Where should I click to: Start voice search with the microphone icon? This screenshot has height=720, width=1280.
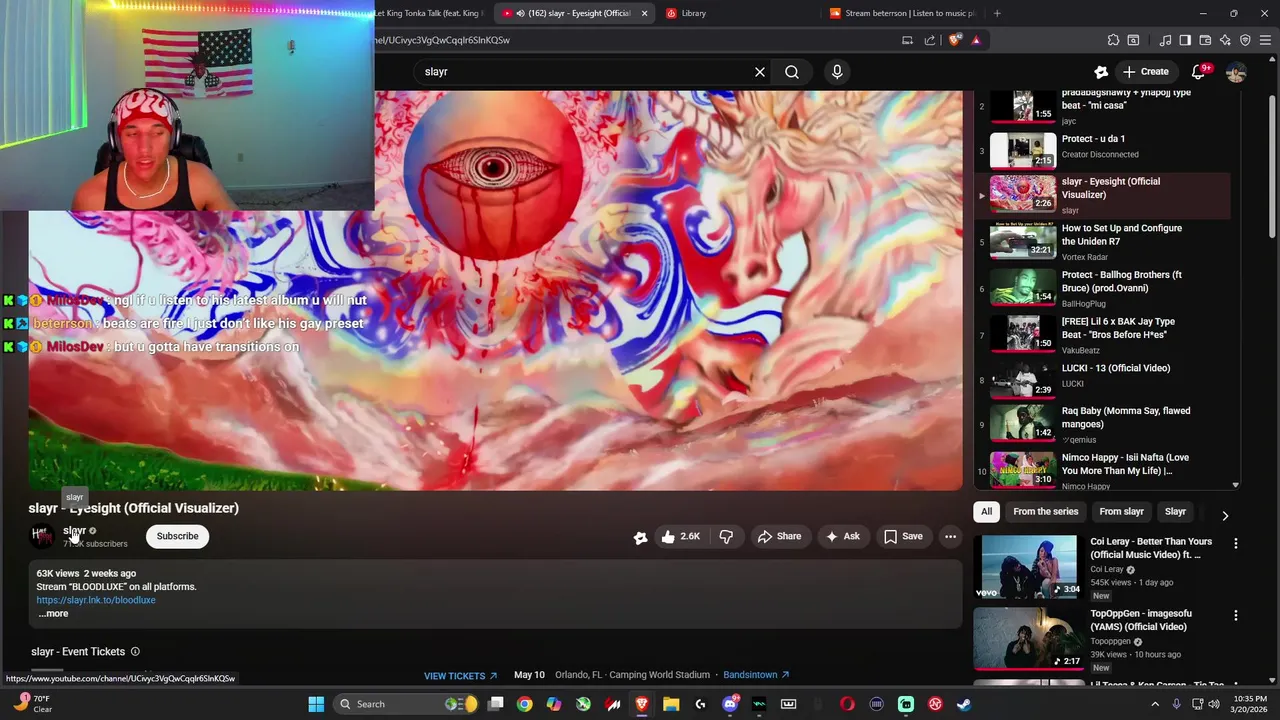(837, 72)
